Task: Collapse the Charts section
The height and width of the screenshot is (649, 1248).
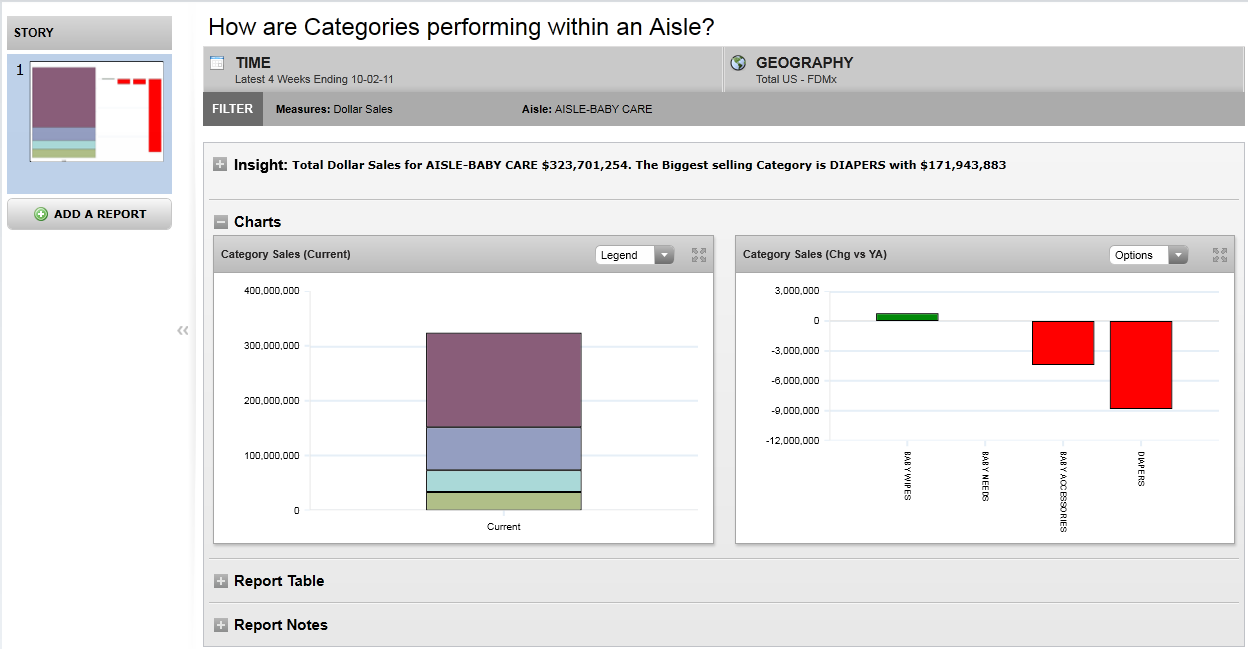Action: click(x=220, y=222)
